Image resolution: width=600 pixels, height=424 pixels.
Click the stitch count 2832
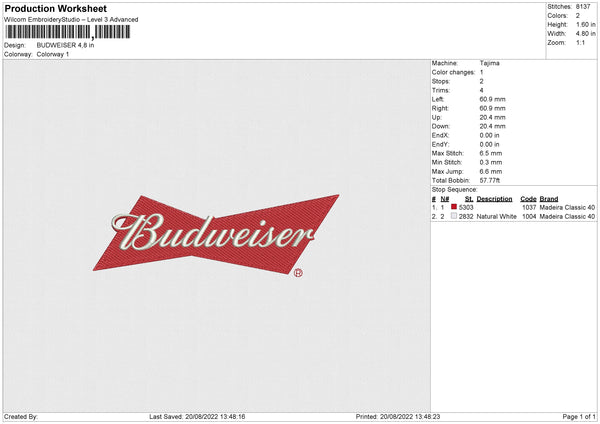[466, 217]
